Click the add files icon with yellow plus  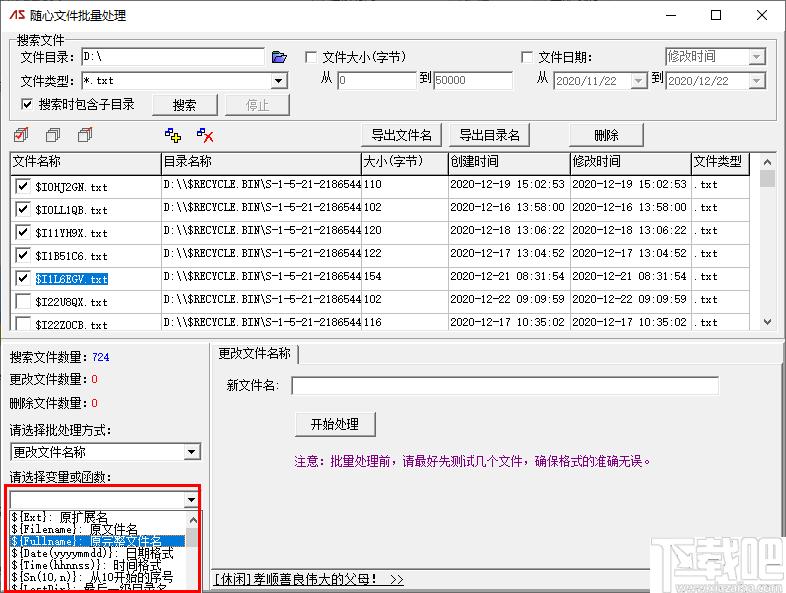(173, 135)
